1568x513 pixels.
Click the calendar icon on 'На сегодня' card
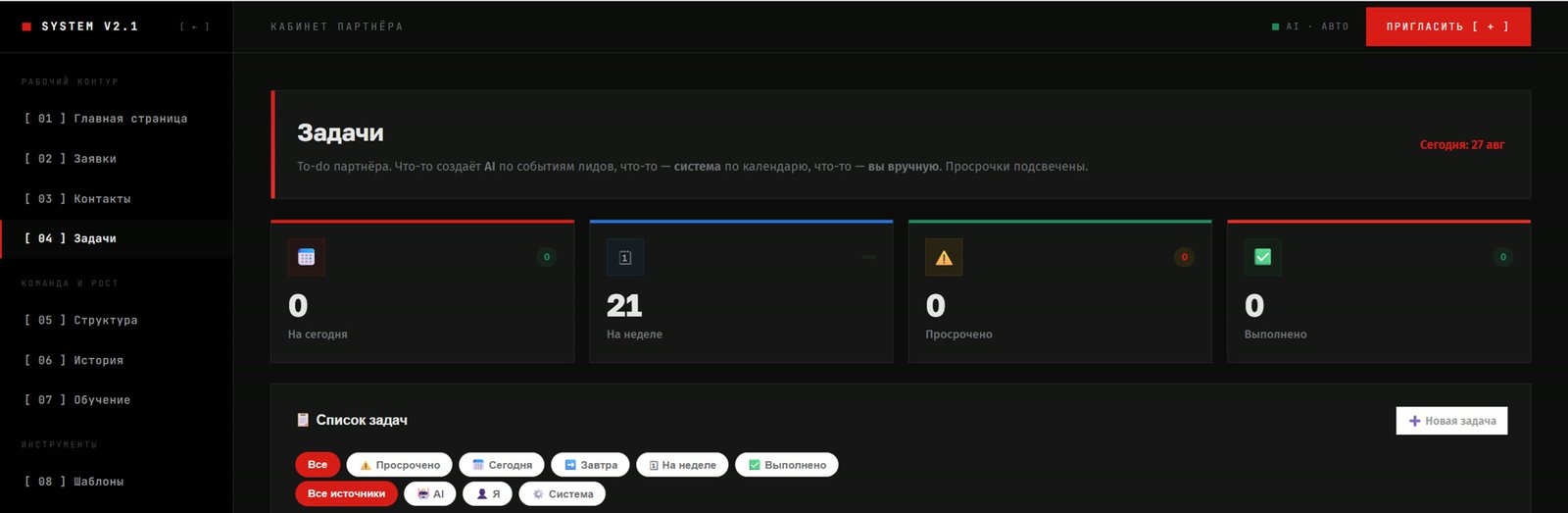click(x=306, y=257)
